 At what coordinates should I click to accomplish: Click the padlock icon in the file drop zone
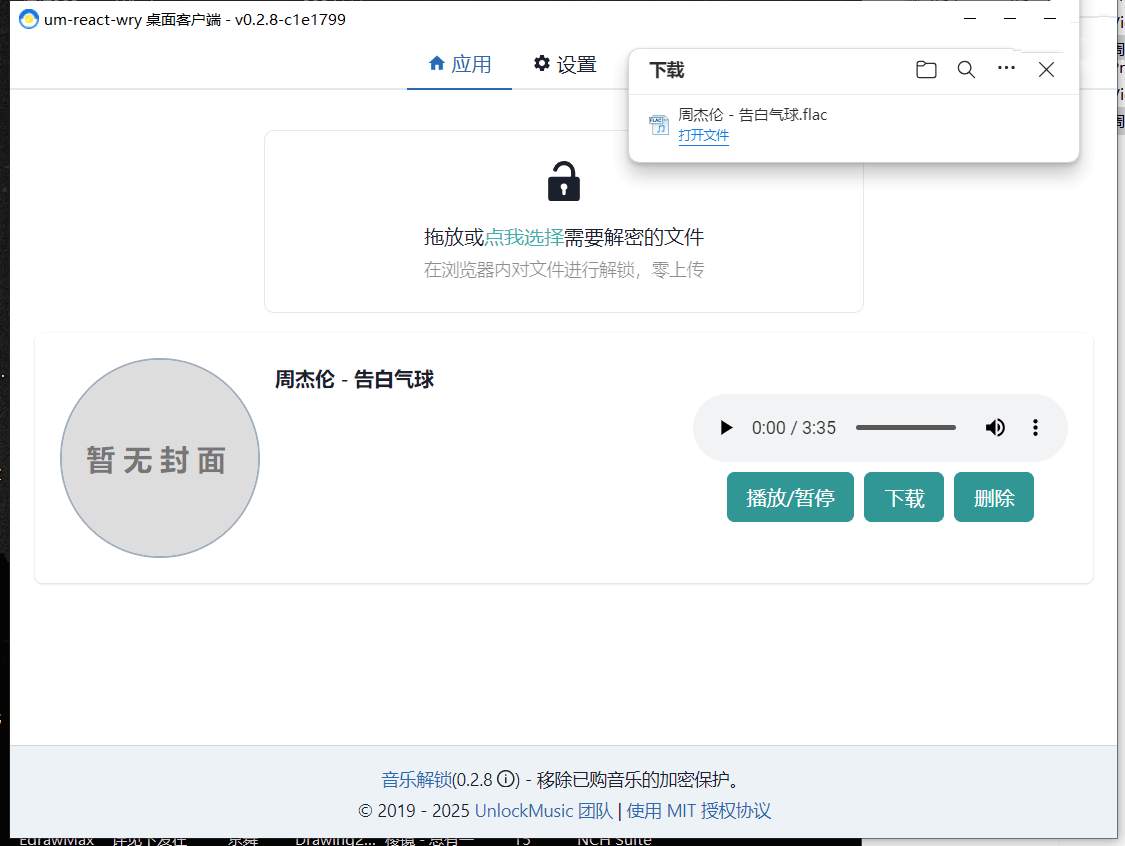point(563,180)
